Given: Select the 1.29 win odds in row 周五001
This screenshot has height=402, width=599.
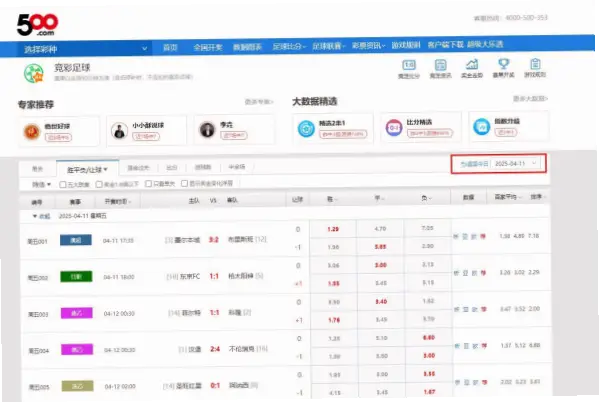Looking at the screenshot, I should pyautogui.click(x=333, y=229).
